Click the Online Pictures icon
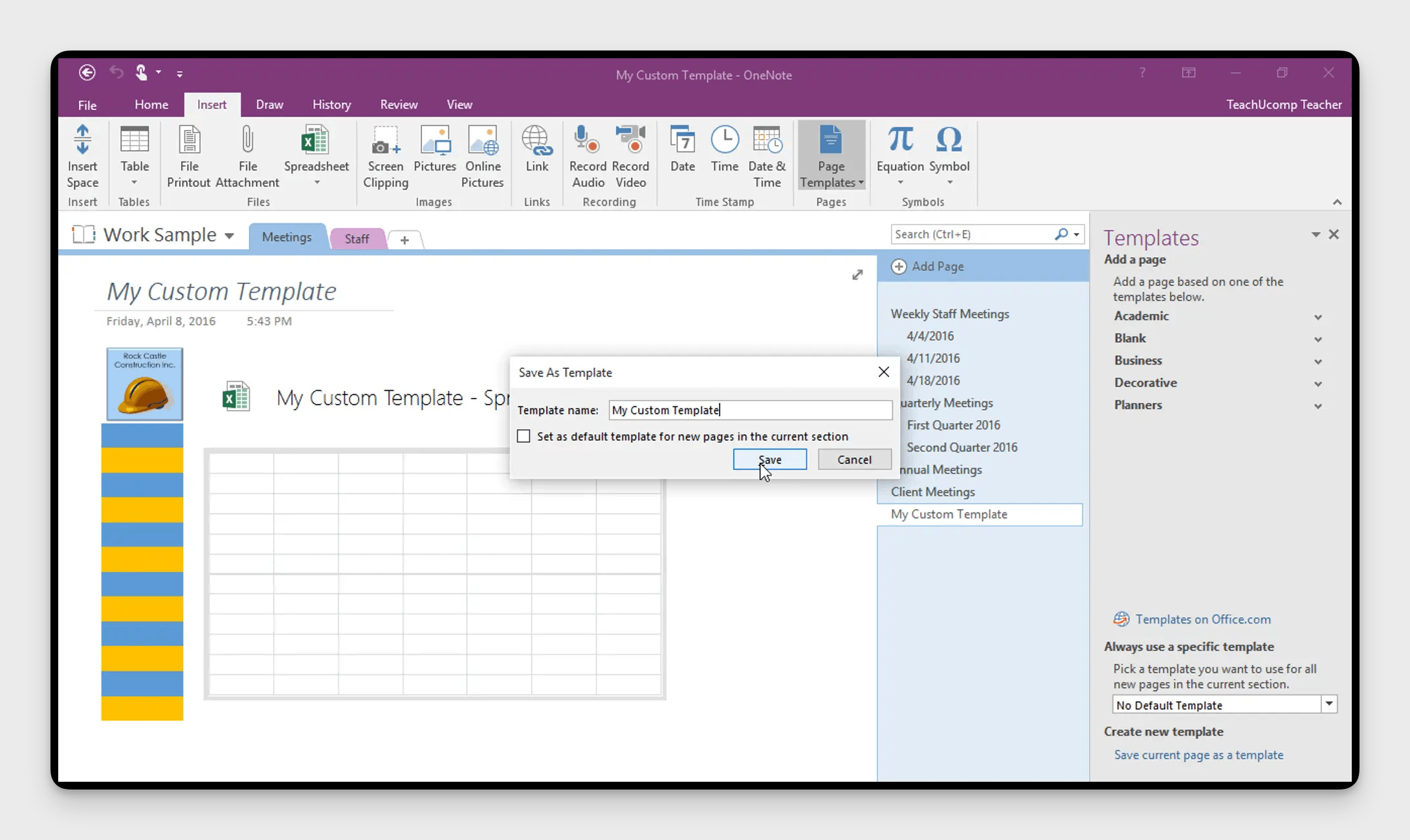 tap(482, 140)
